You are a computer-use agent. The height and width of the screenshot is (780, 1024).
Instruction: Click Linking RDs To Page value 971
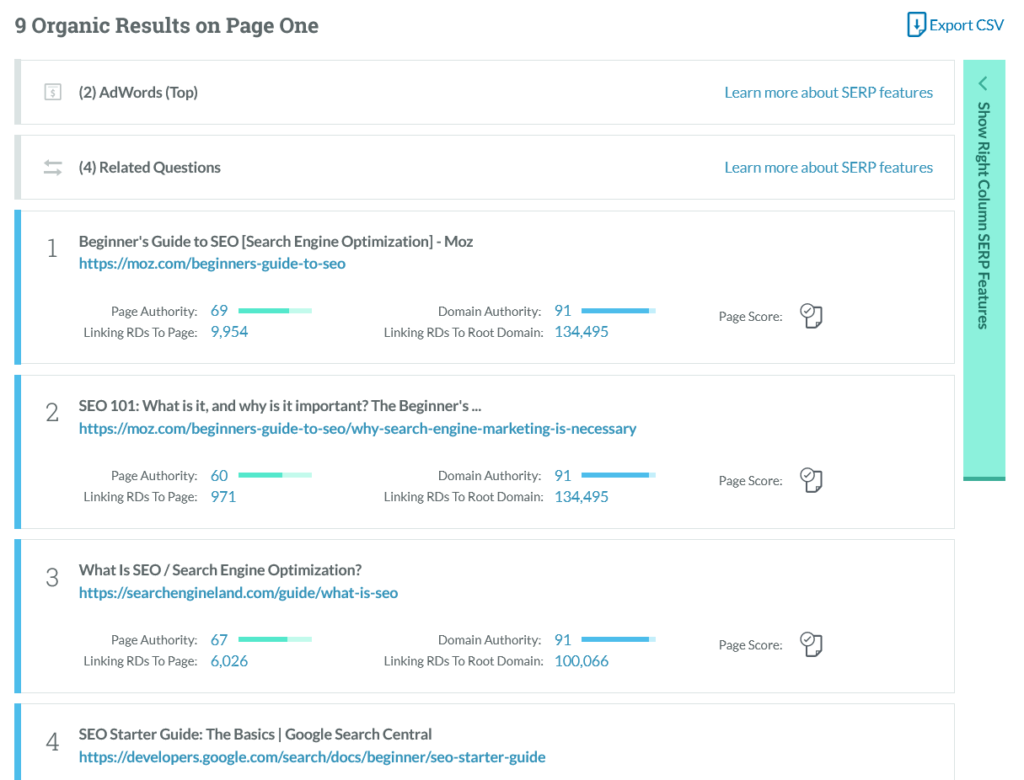[223, 496]
